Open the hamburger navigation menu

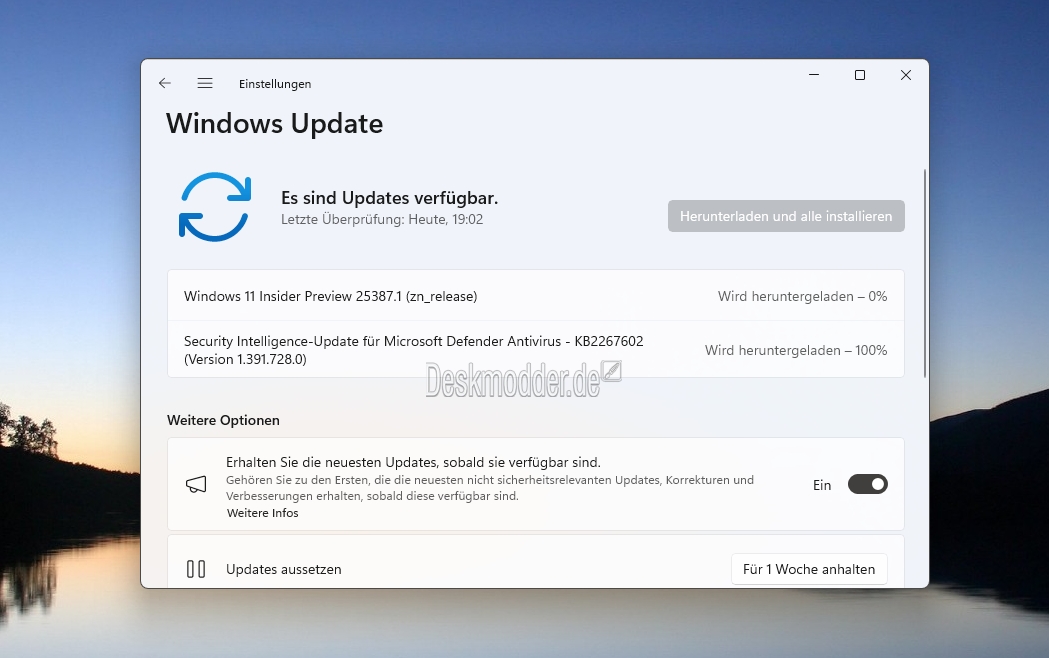(205, 83)
